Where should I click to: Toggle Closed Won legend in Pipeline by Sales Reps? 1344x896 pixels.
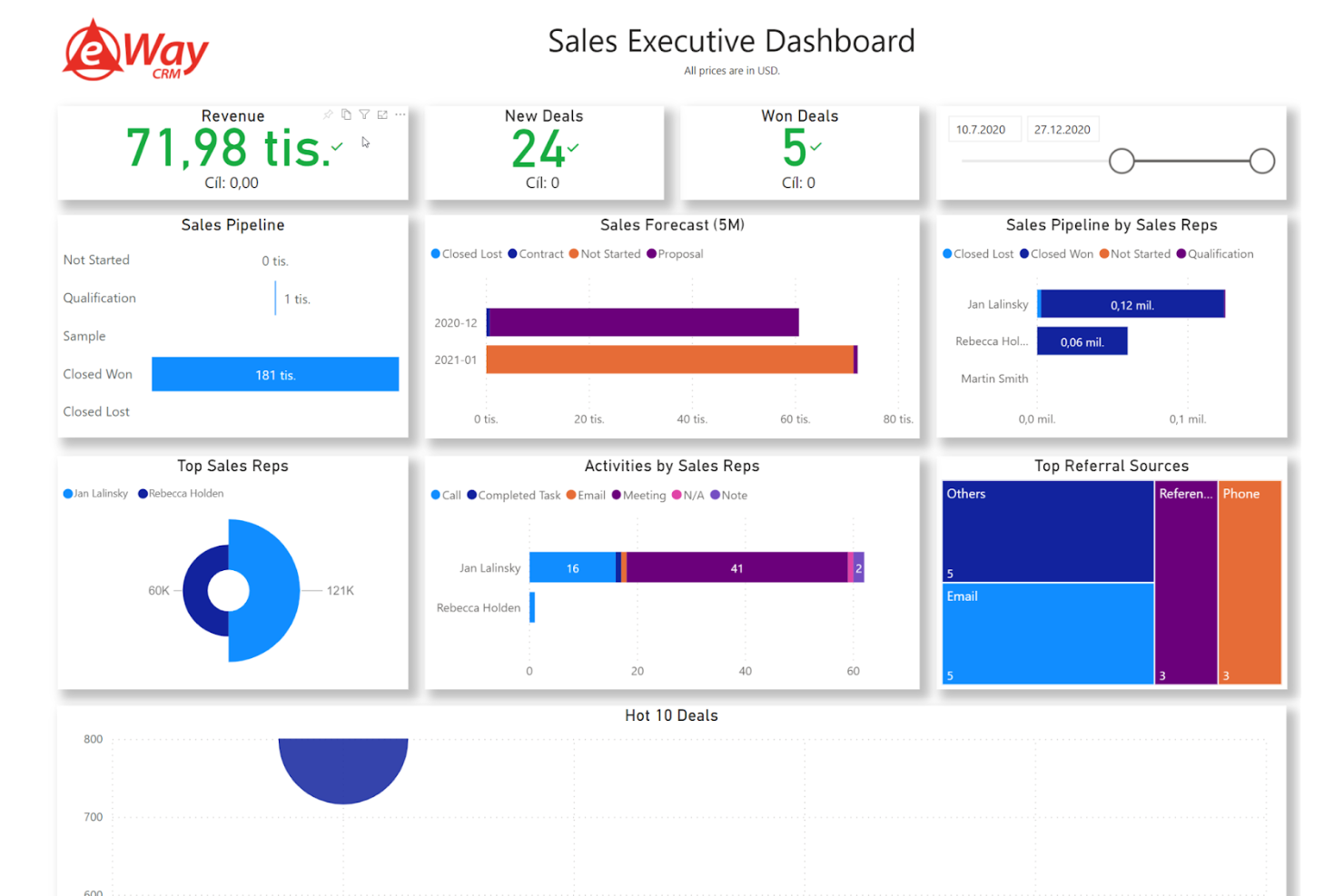pos(1056,254)
